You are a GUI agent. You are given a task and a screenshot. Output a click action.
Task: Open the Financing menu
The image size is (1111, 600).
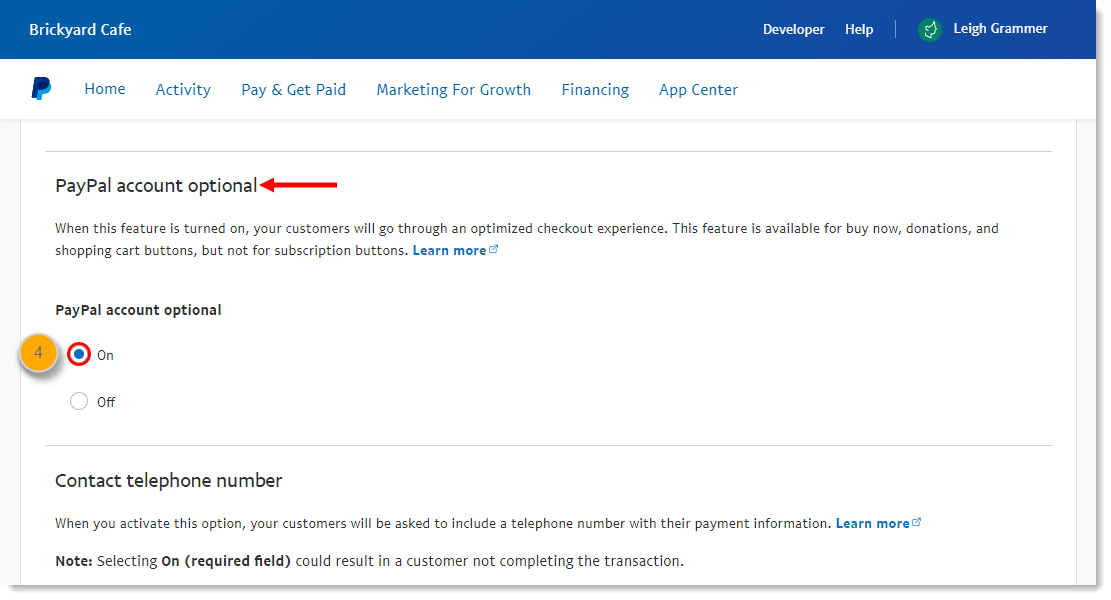tap(595, 90)
